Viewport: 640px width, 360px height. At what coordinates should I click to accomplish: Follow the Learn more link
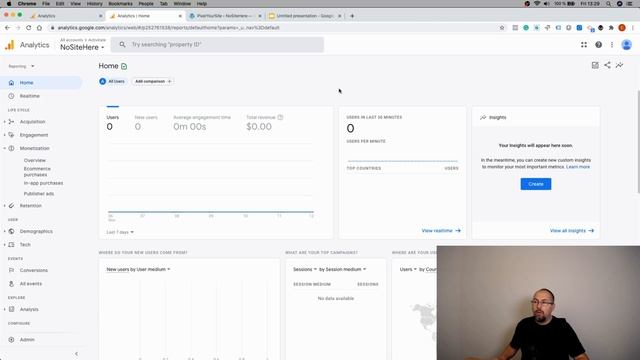click(578, 167)
